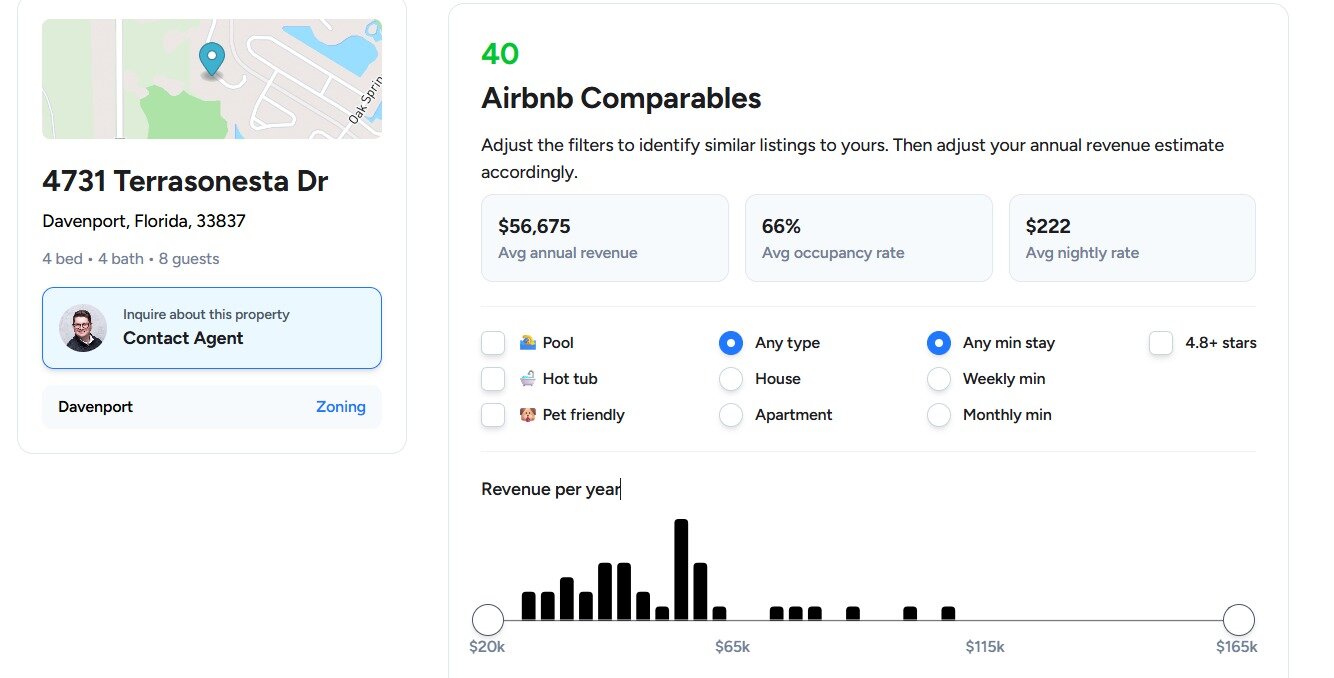Select Any type radio button
Screen dimensions: 1334x678
click(x=731, y=343)
